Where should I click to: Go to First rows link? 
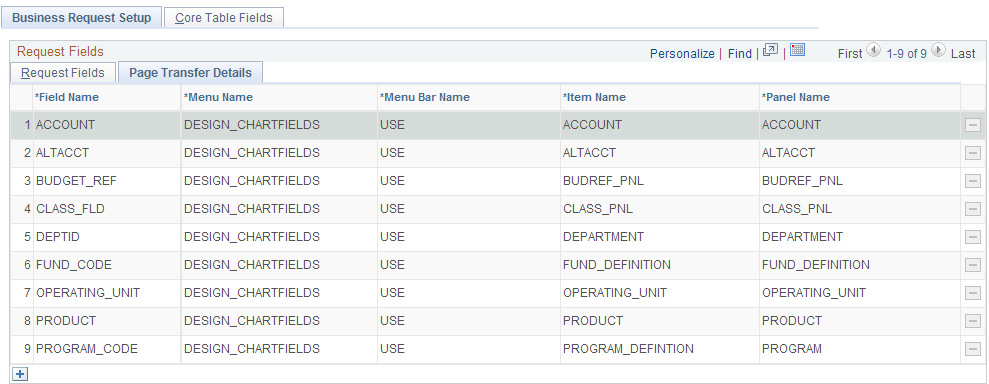coord(850,54)
